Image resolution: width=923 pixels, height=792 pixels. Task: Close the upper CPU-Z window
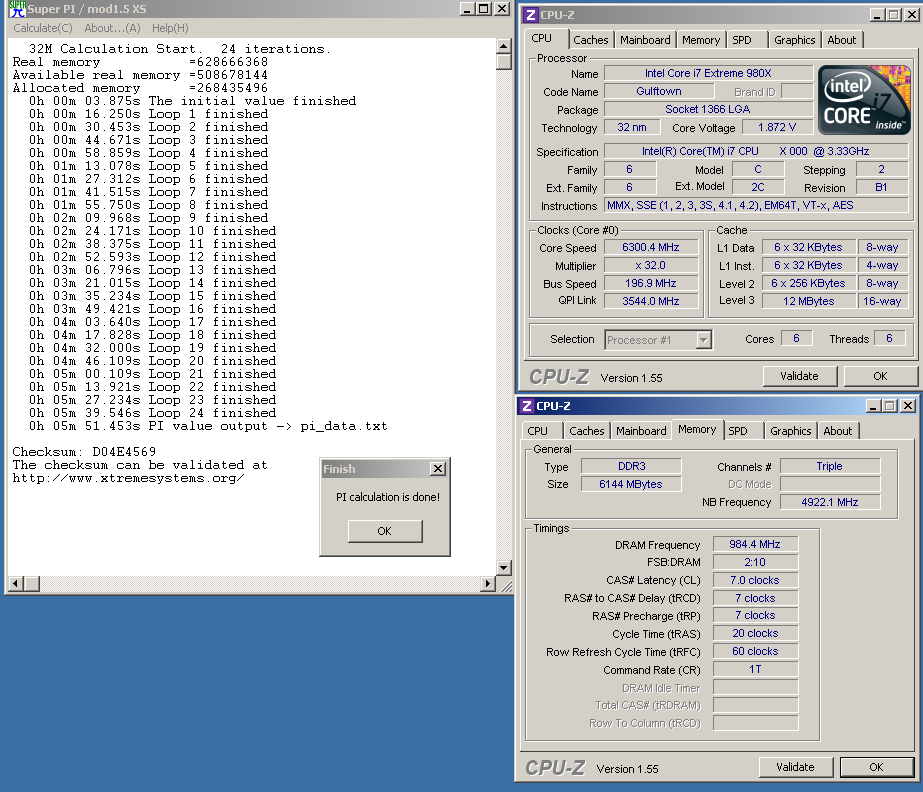click(x=911, y=15)
